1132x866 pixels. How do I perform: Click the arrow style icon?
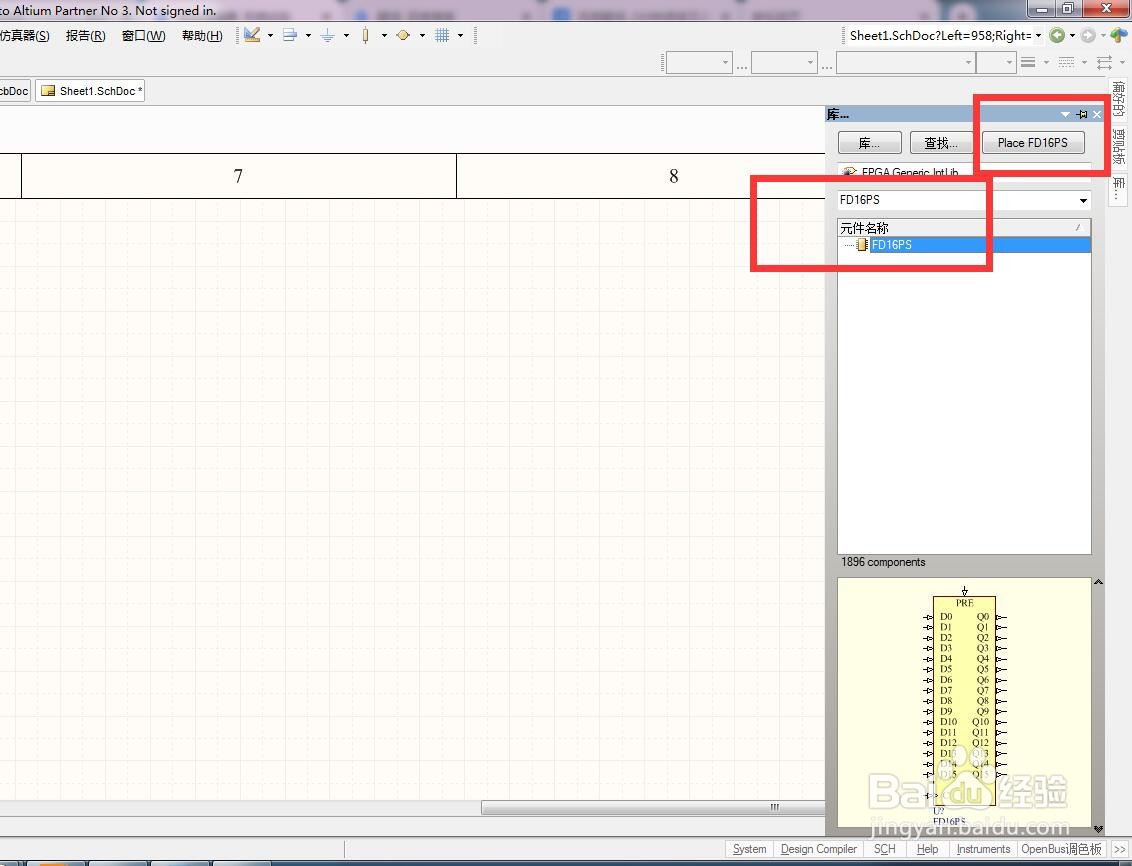point(1104,63)
